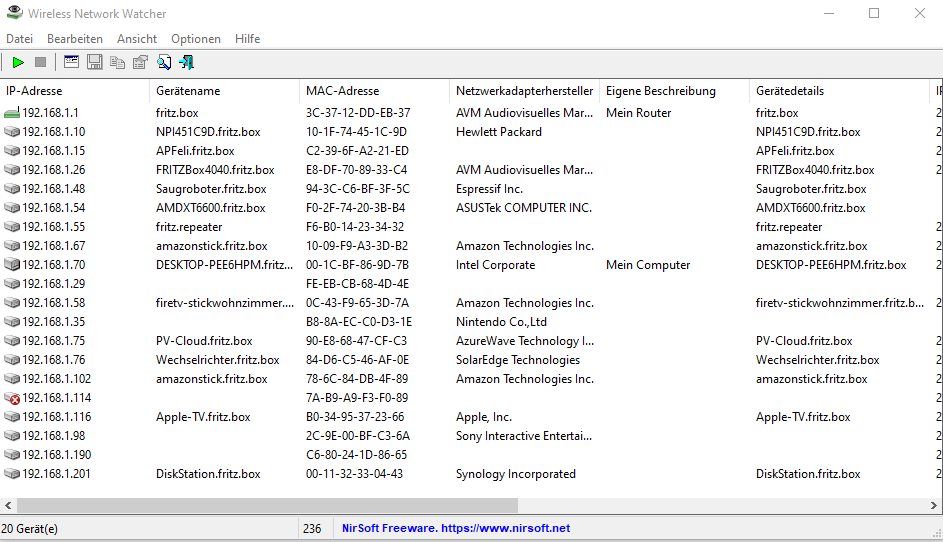This screenshot has height=542, width=943.
Task: Select the firetv-stickwohnzimmer device name
Action: click(x=225, y=303)
